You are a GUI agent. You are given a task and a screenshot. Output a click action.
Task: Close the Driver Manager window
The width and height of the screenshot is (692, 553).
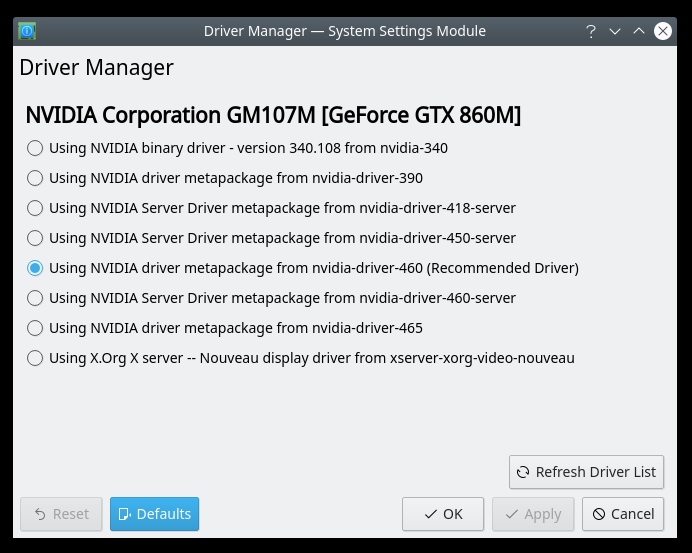[663, 31]
